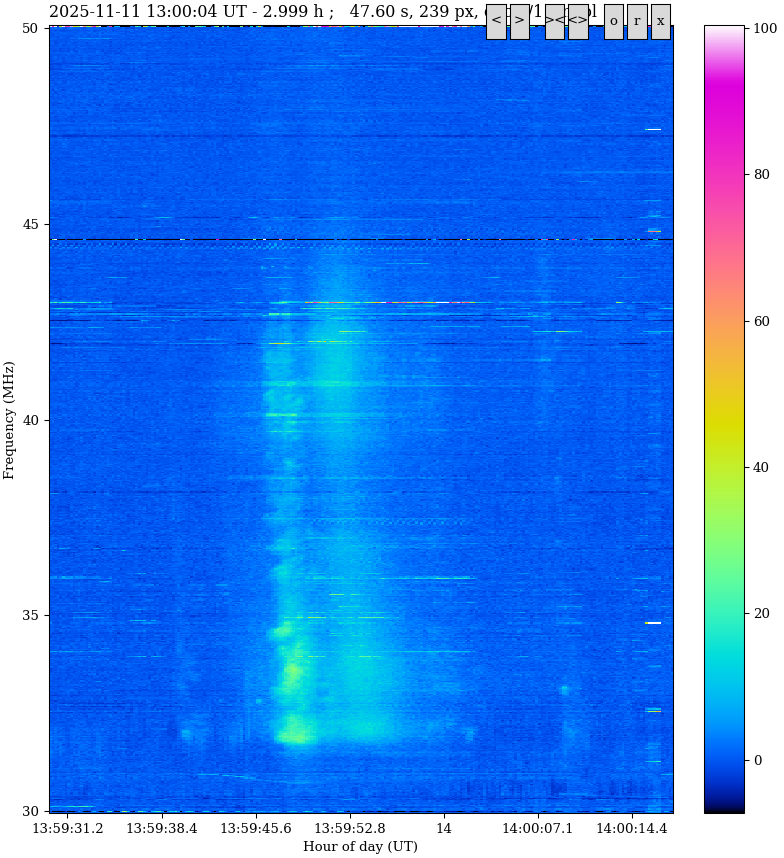This screenshot has height=858, width=784.
Task: Click the 'Frequency (MHz)' y-axis label
Action: (x=10, y=420)
